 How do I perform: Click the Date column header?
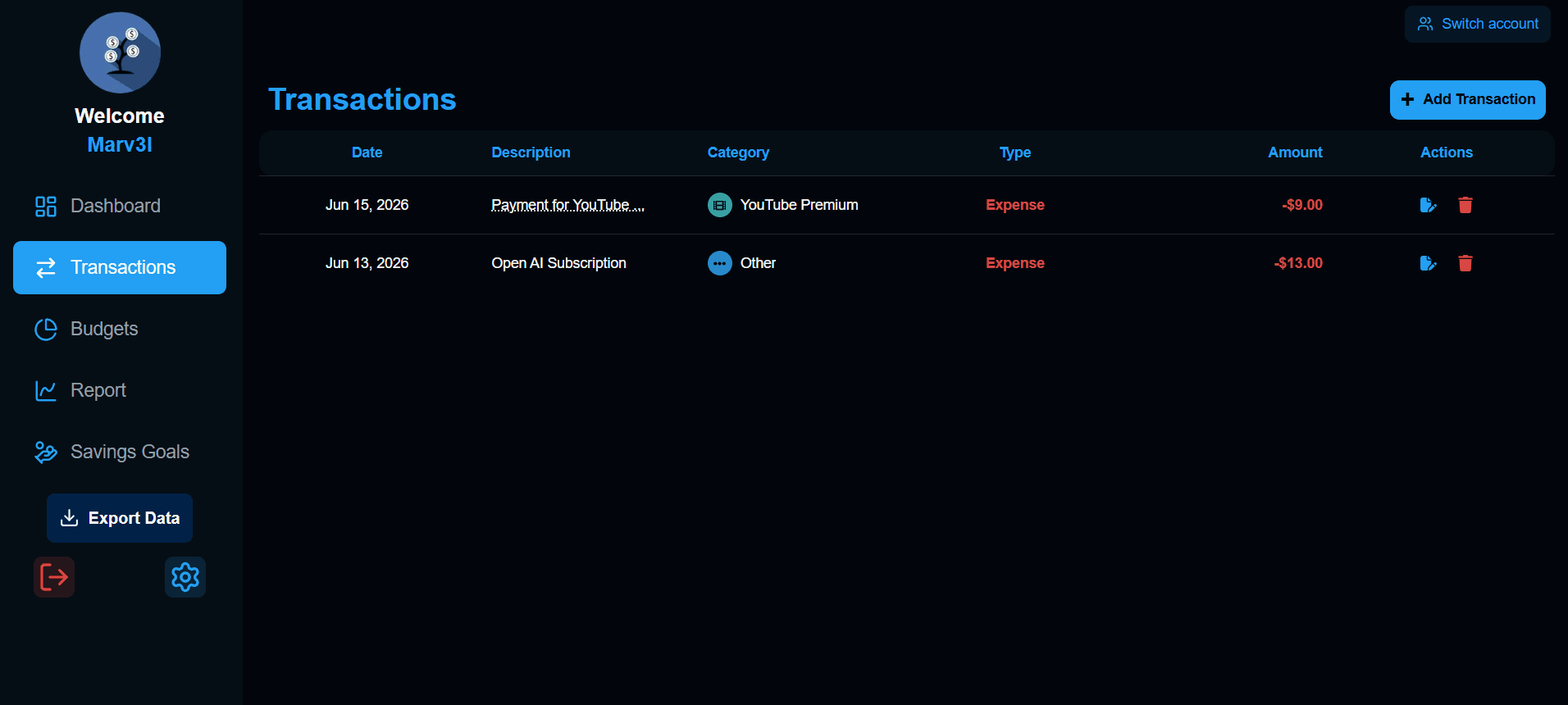pos(367,152)
